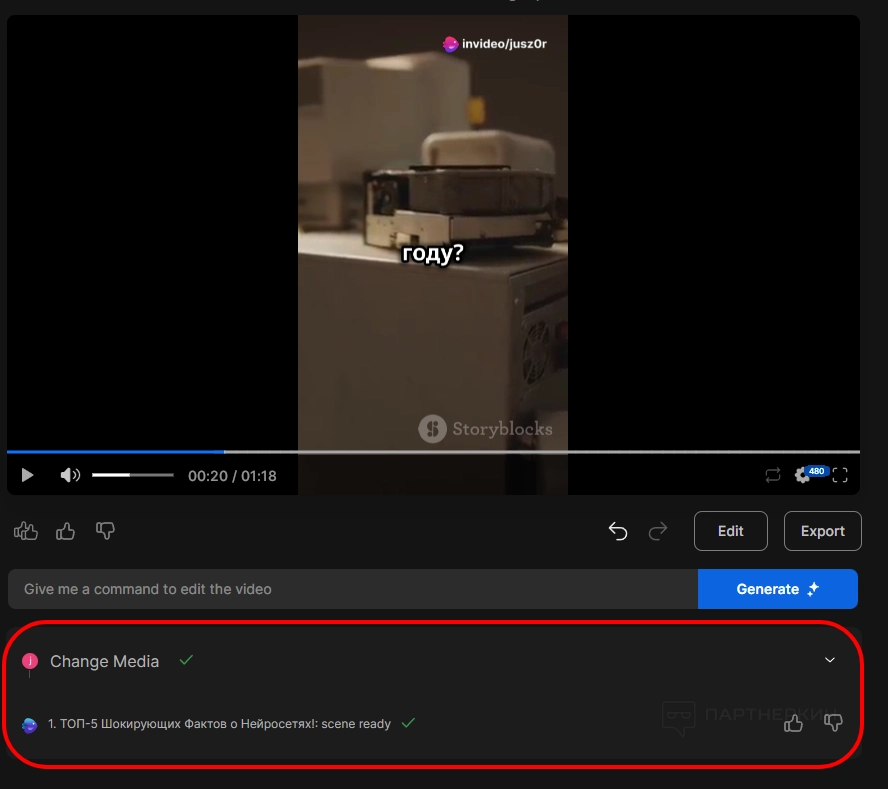This screenshot has width=888, height=789.
Task: Click the 00:20 / 01:18 timestamp
Action: click(x=232, y=476)
